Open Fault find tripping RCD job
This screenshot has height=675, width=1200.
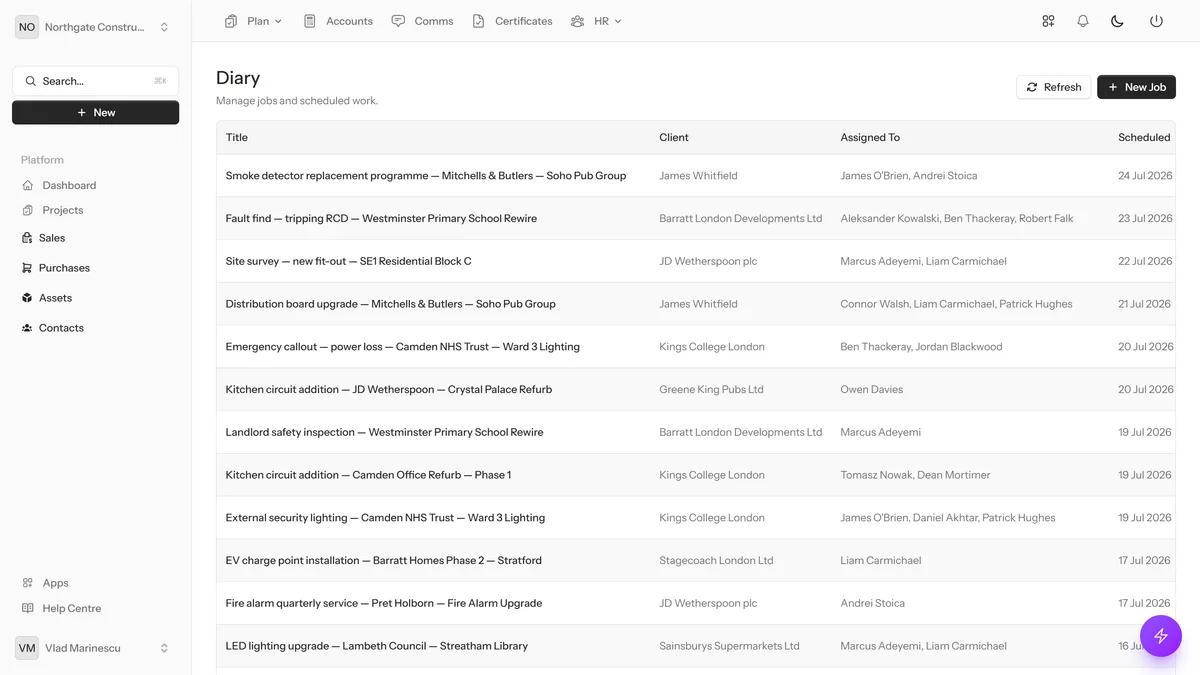[x=381, y=218]
